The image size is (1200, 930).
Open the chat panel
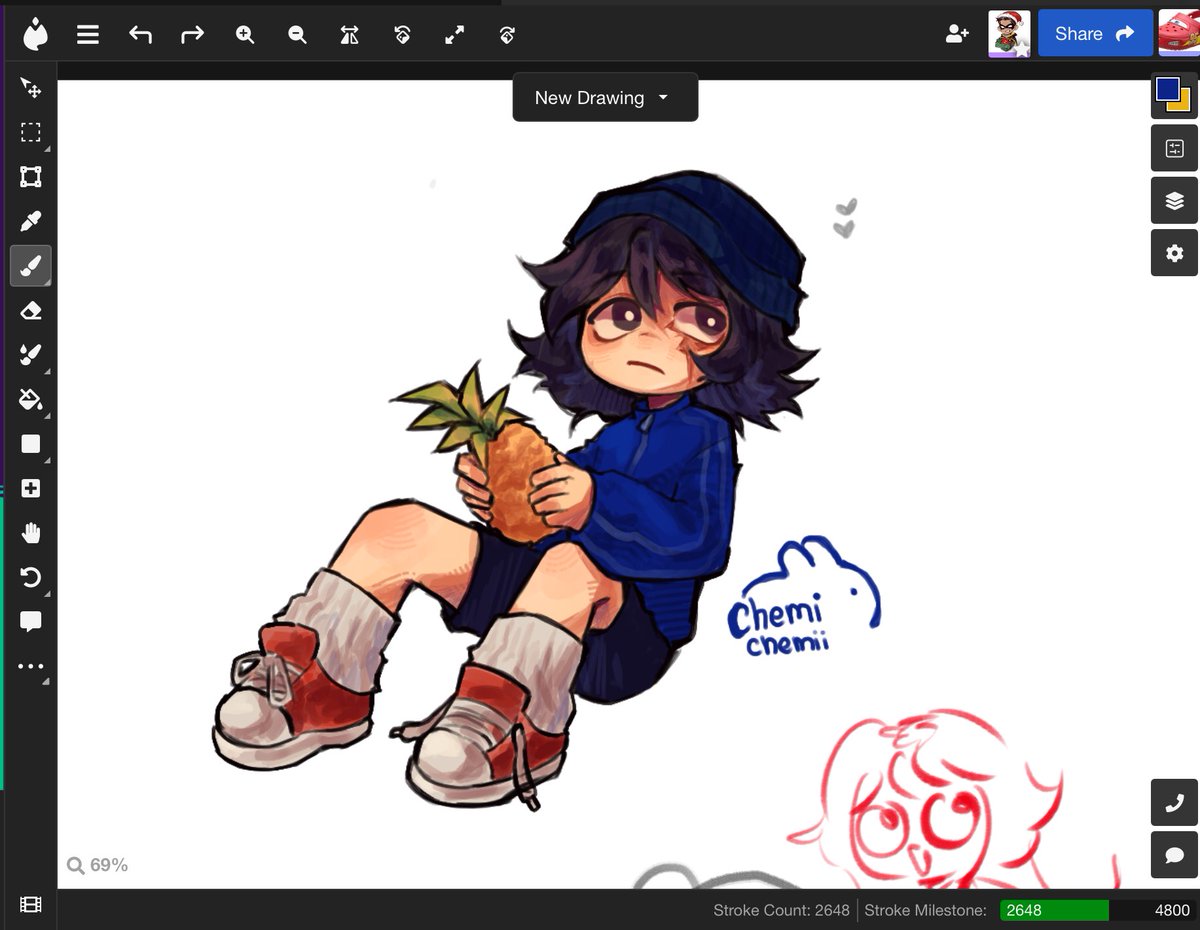point(1174,855)
